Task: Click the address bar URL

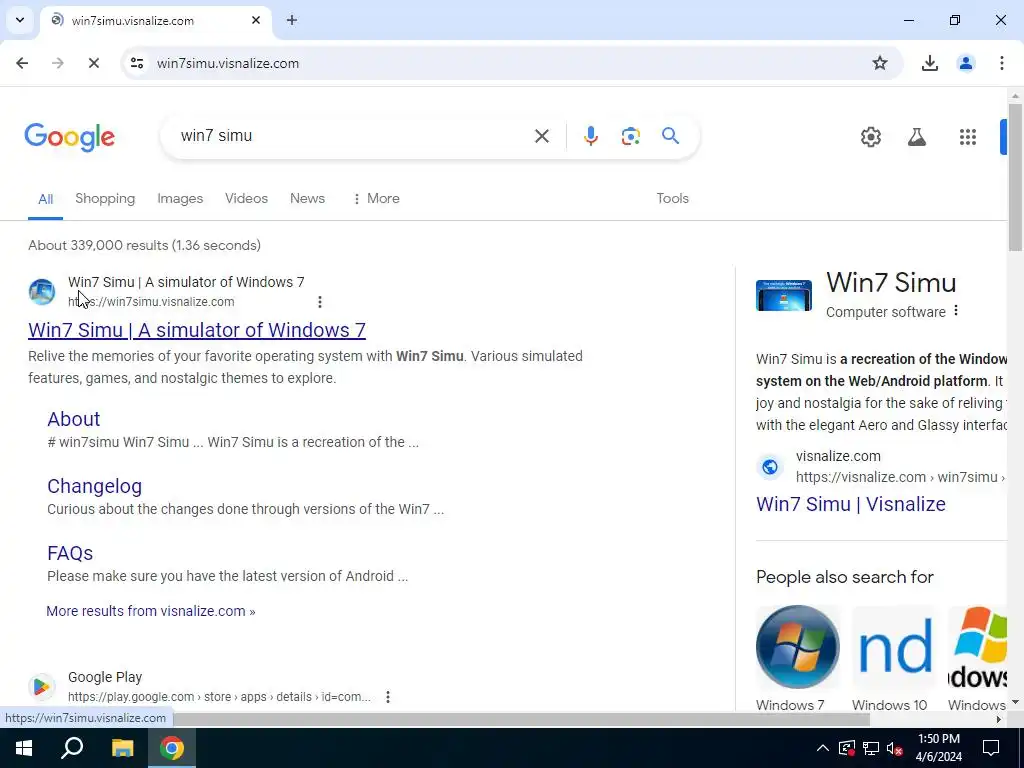Action: click(x=228, y=63)
